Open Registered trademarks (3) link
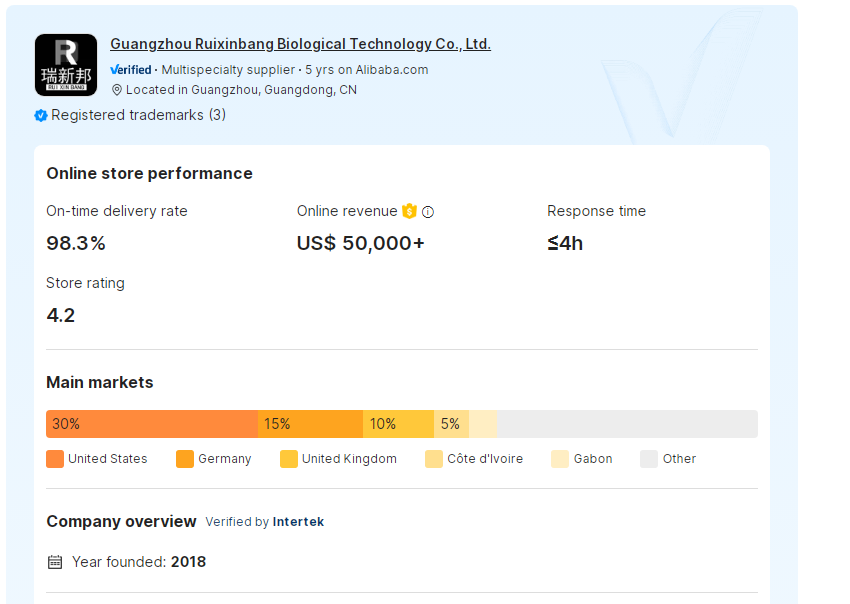 [138, 115]
